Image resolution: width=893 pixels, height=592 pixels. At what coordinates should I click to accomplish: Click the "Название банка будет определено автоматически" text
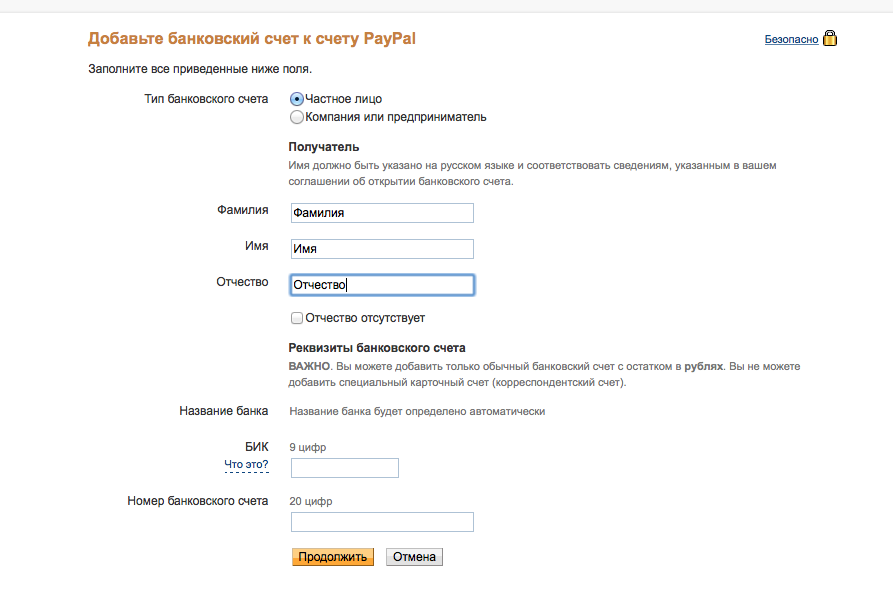coord(417,411)
